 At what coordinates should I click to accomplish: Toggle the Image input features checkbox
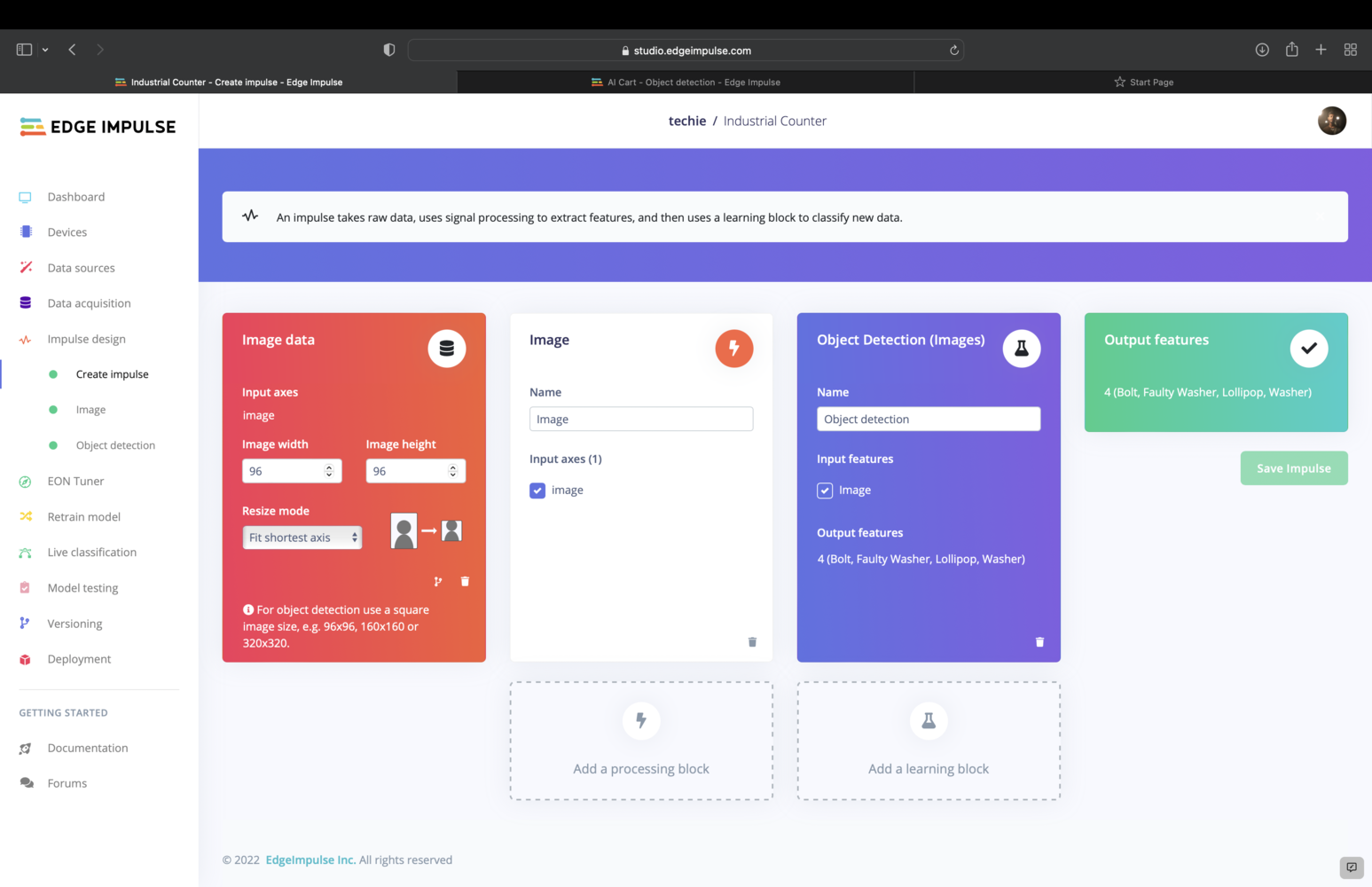(825, 491)
